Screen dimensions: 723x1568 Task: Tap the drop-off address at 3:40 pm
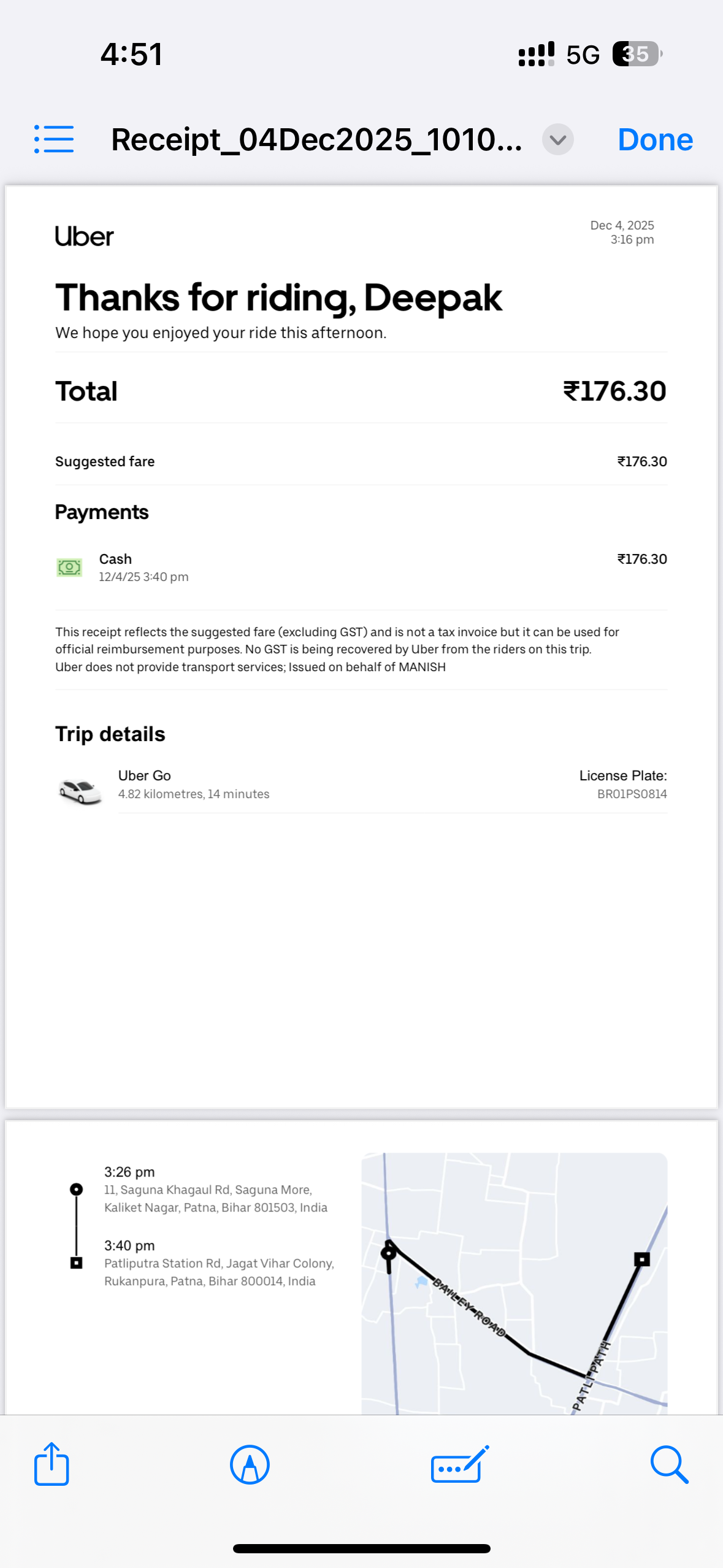click(218, 1272)
